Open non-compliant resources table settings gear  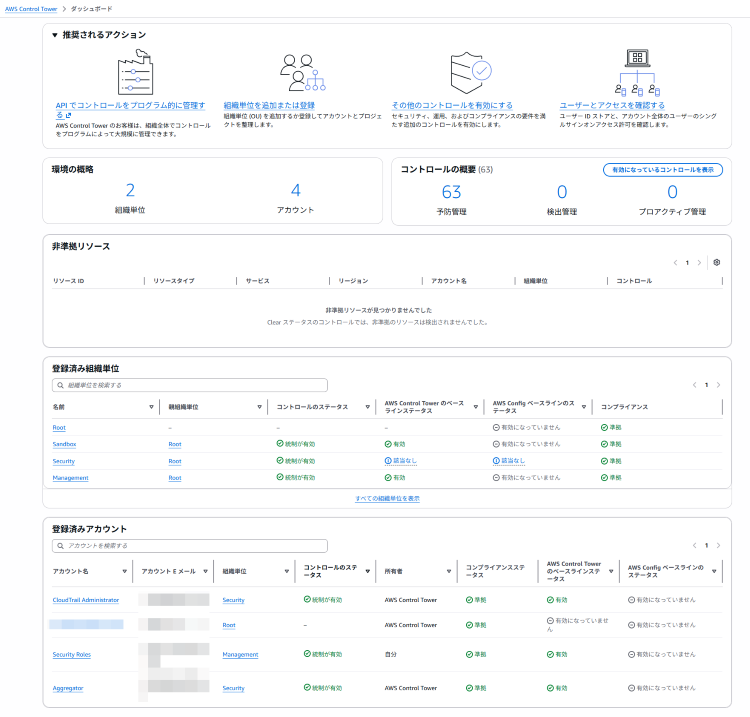click(x=717, y=263)
